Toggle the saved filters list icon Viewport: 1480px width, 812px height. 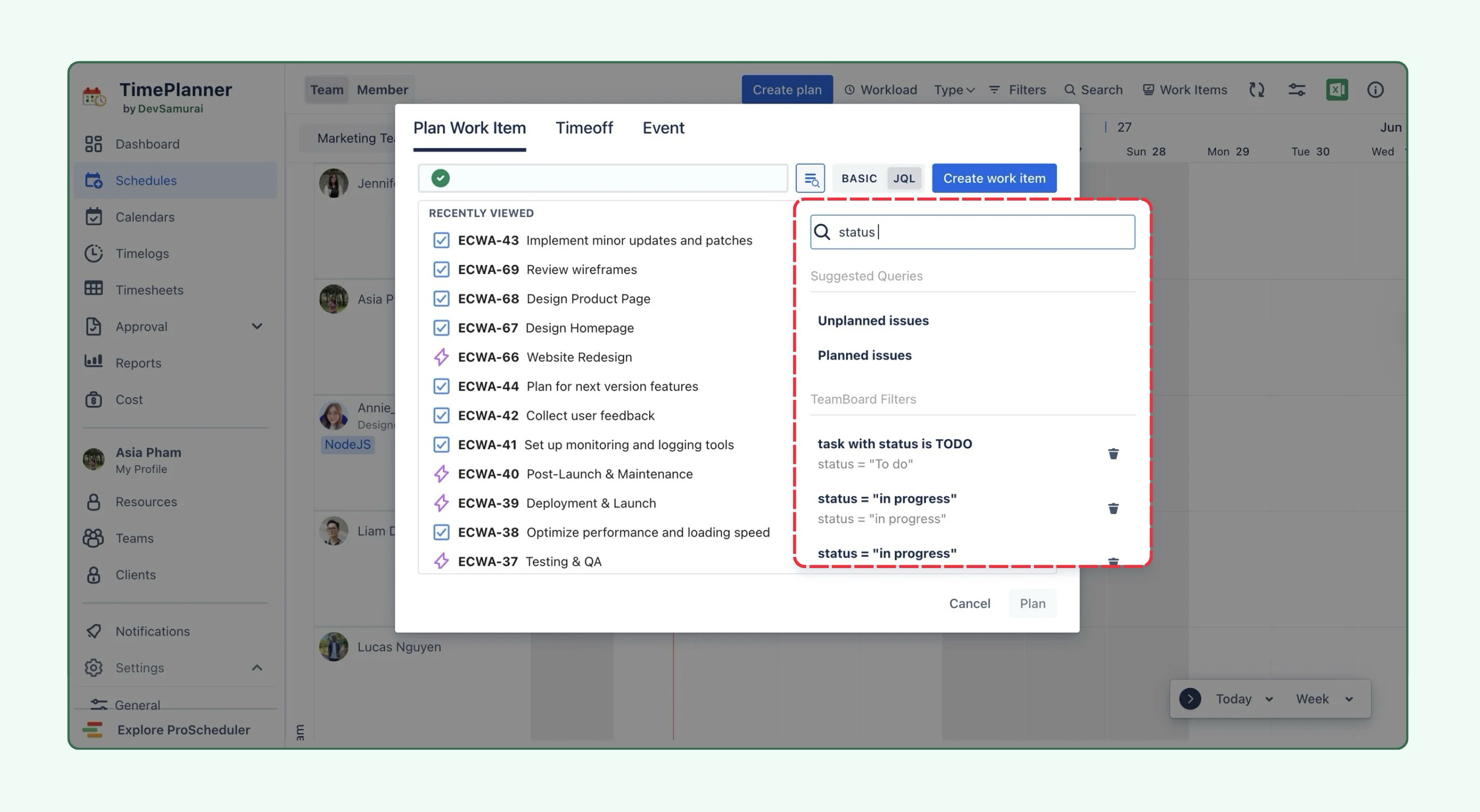(810, 178)
